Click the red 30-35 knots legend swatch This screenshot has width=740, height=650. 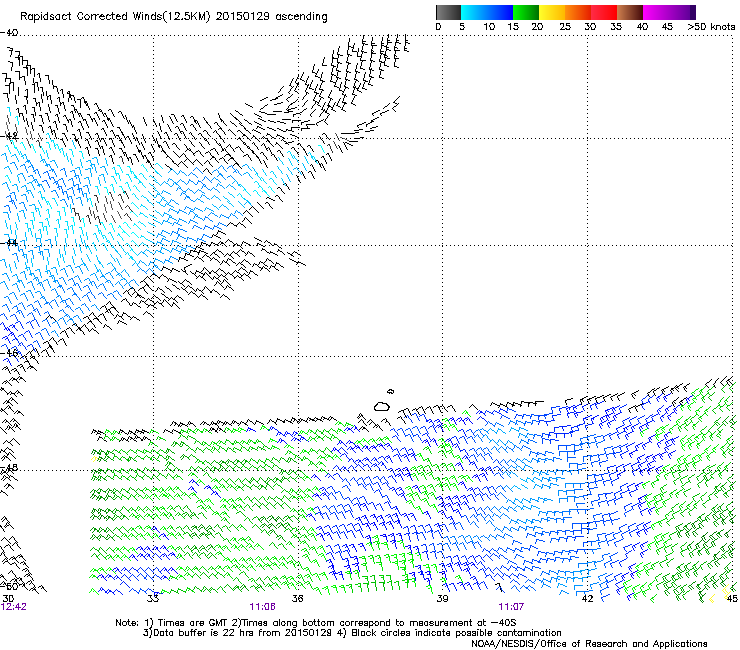[x=604, y=12]
